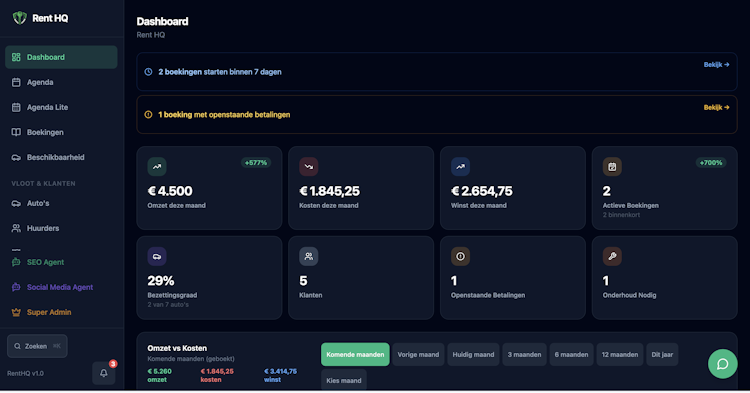The width and height of the screenshot is (750, 393).
Task: Click the € 3.414,75 winst figure
Action: pyautogui.click(x=280, y=371)
